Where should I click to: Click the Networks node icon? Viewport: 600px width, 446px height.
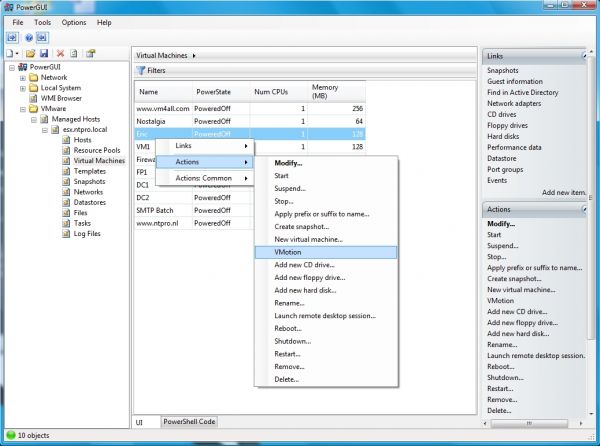[x=66, y=192]
